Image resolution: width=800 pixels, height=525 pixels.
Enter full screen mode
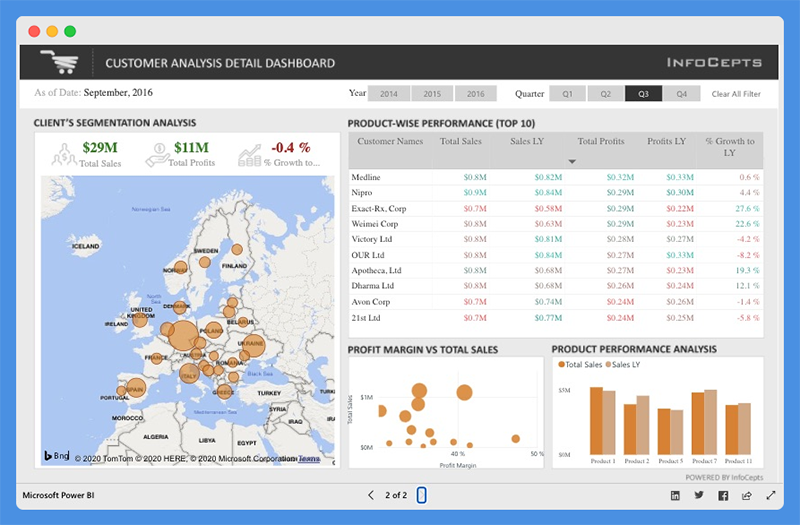(771, 495)
